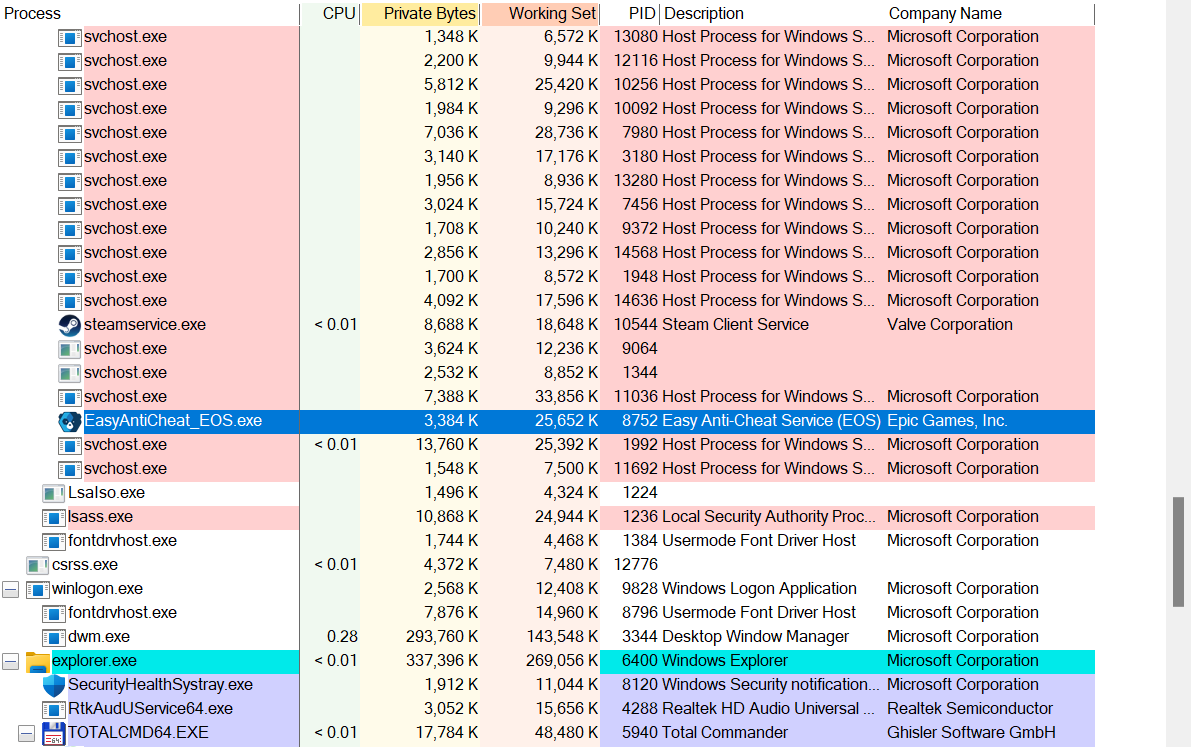Click the lsass.exe process icon
Viewport: 1191px width, 747px height.
(x=54, y=518)
